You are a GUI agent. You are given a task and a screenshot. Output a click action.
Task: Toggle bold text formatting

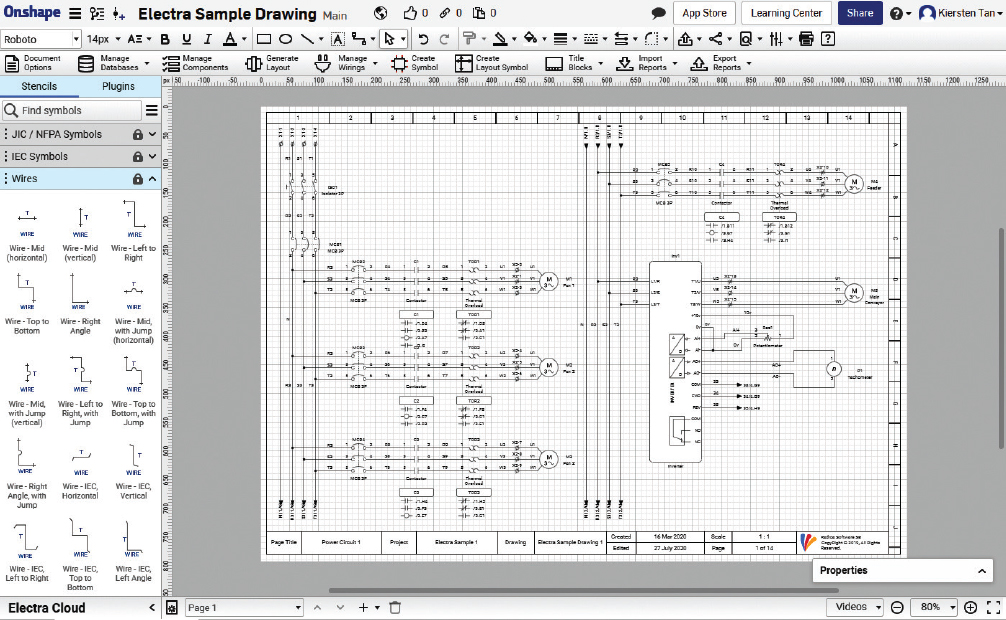pyautogui.click(x=165, y=39)
